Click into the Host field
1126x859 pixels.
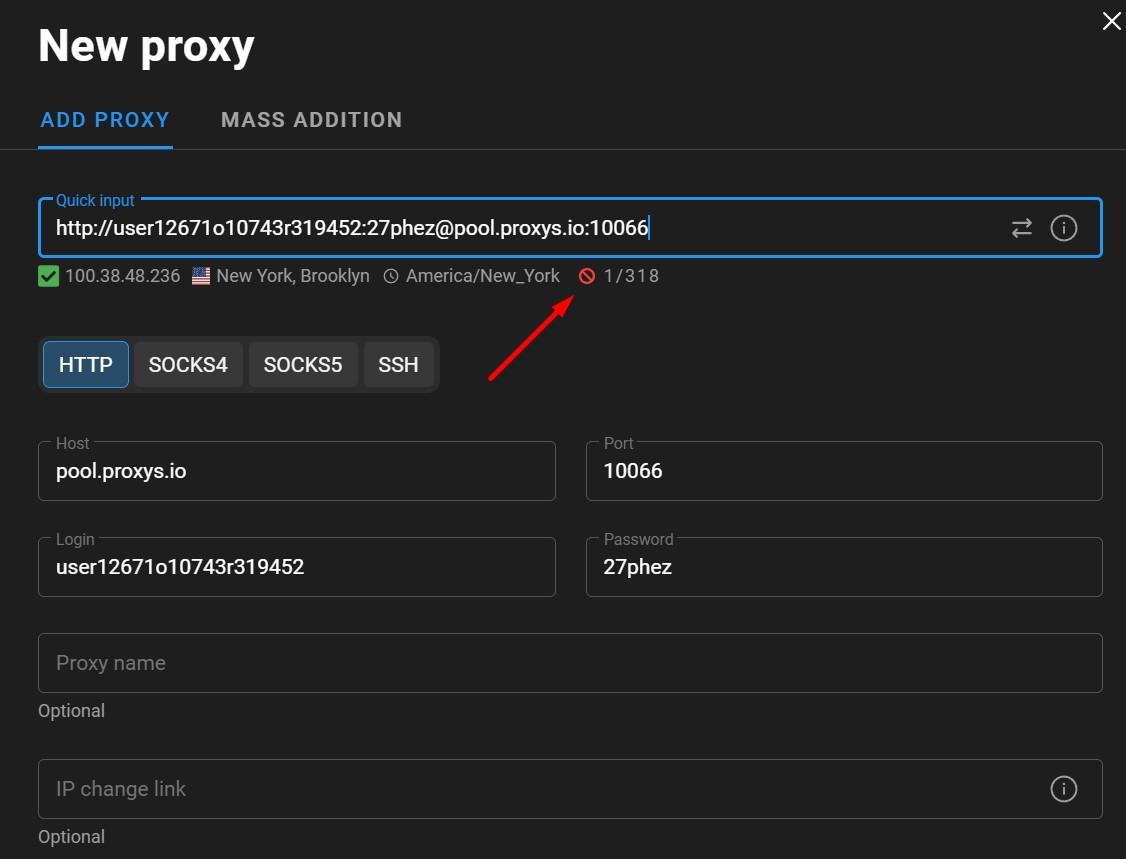click(296, 471)
